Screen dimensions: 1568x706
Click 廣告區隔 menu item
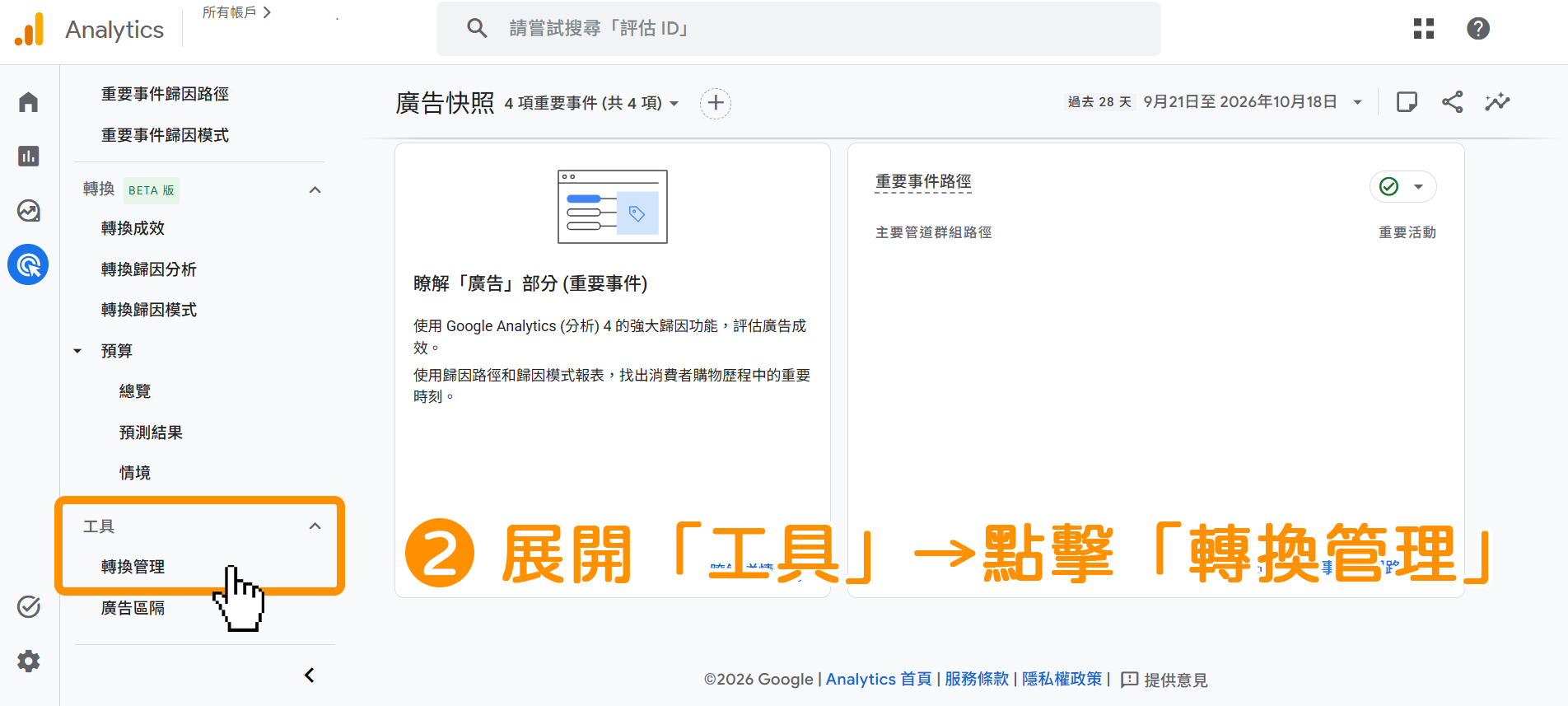coord(133,608)
